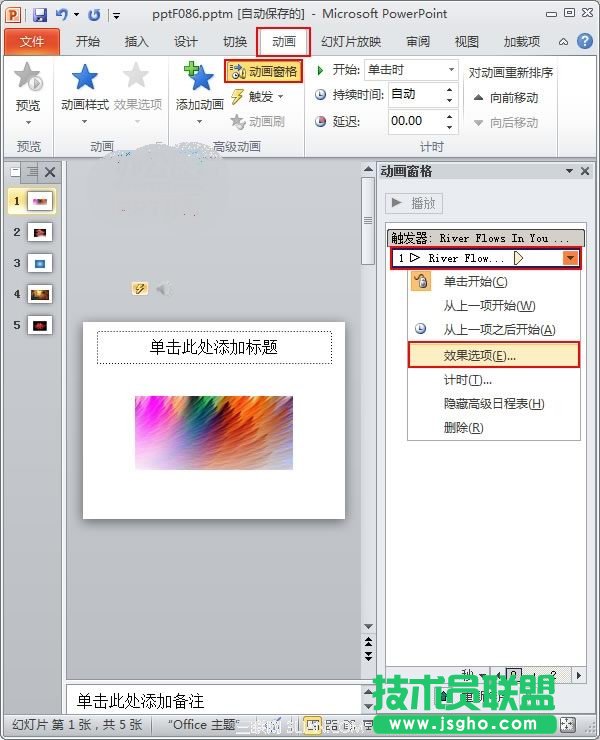Click the audio speaker icon on slide
This screenshot has height=740, width=600.
point(163,288)
